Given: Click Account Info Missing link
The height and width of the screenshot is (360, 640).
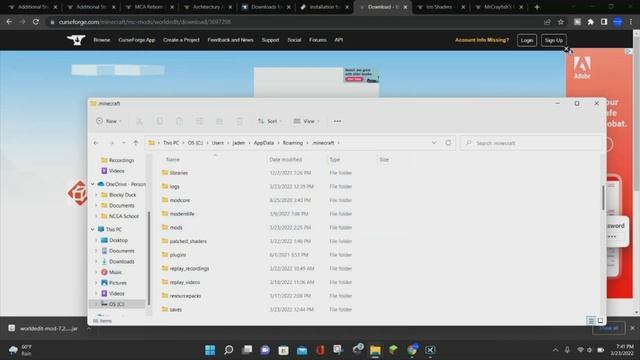Looking at the screenshot, I should [482, 40].
